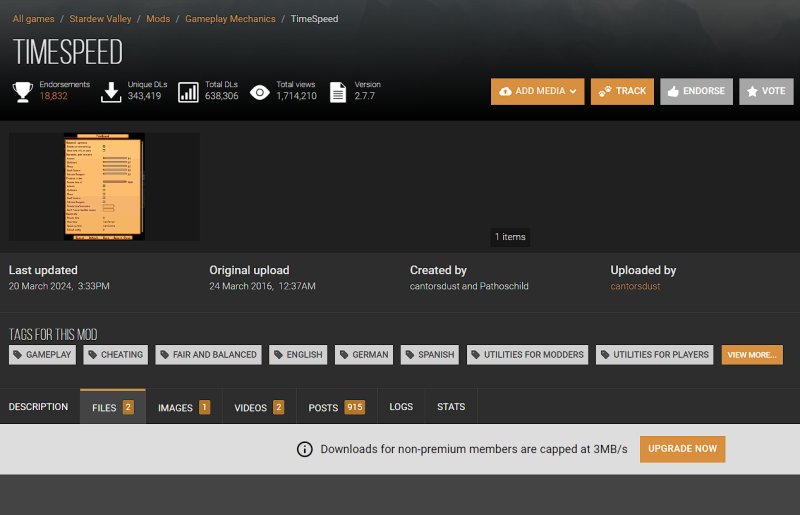800x515 pixels.
Task: Open the Gameplay Mechanics breadcrumb link
Action: coord(230,19)
